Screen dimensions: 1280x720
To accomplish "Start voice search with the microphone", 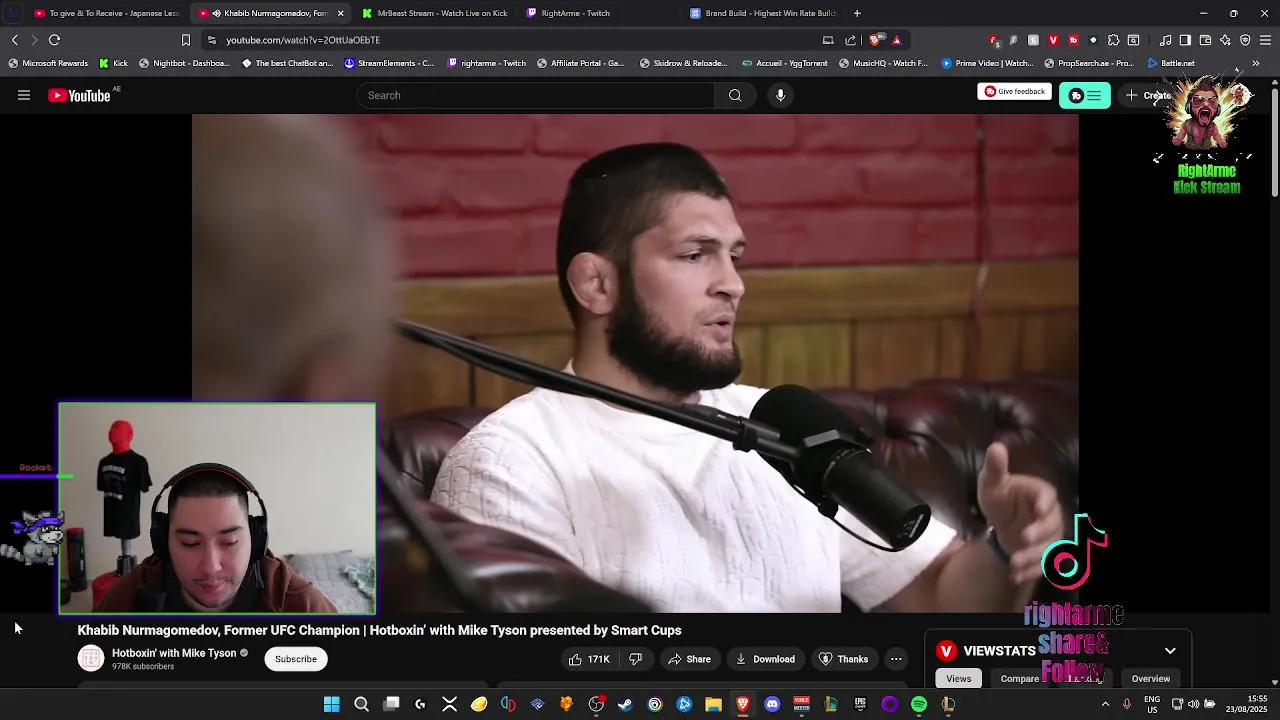I will click(780, 95).
